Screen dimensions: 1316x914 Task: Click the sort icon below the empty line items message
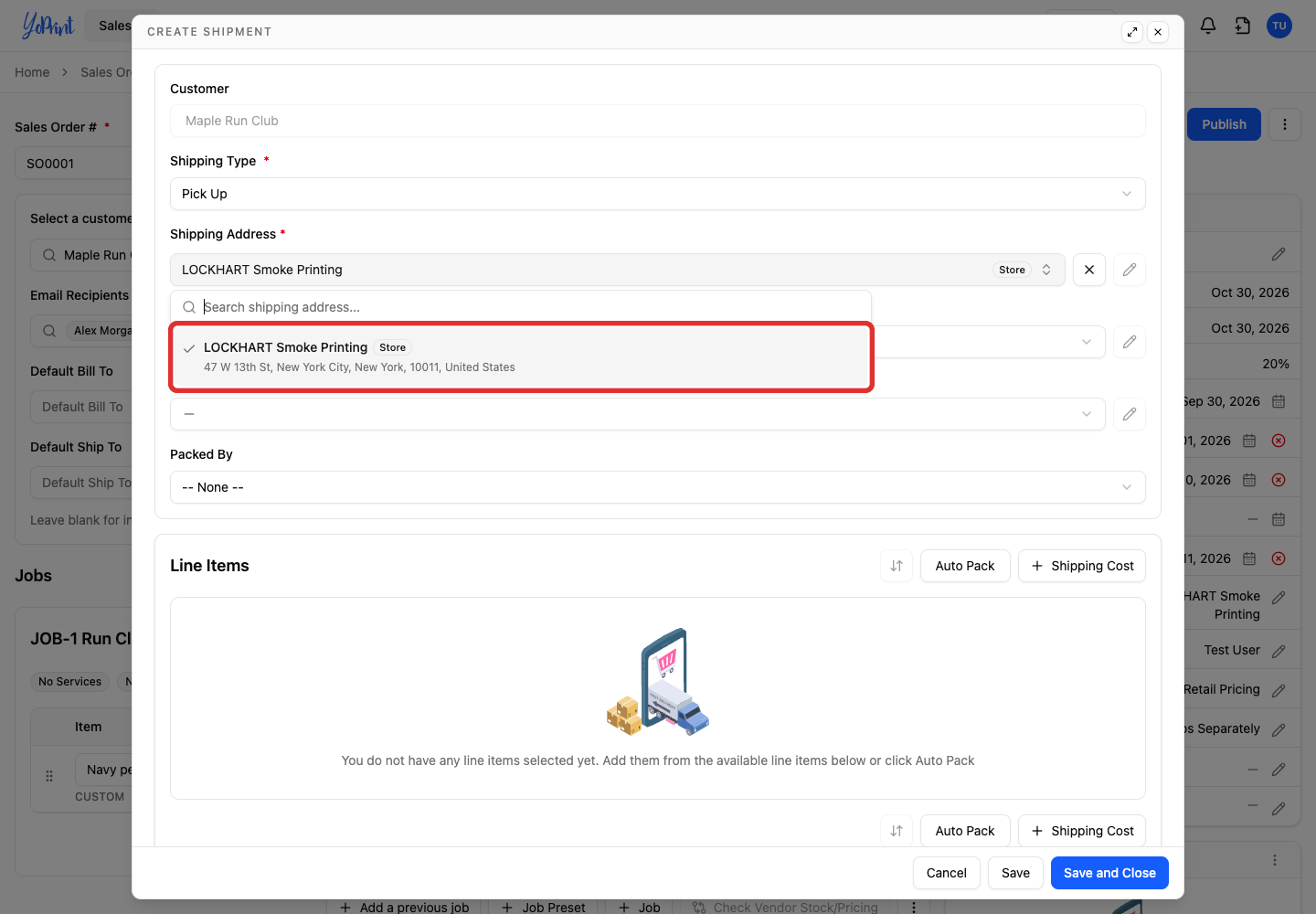click(x=897, y=831)
